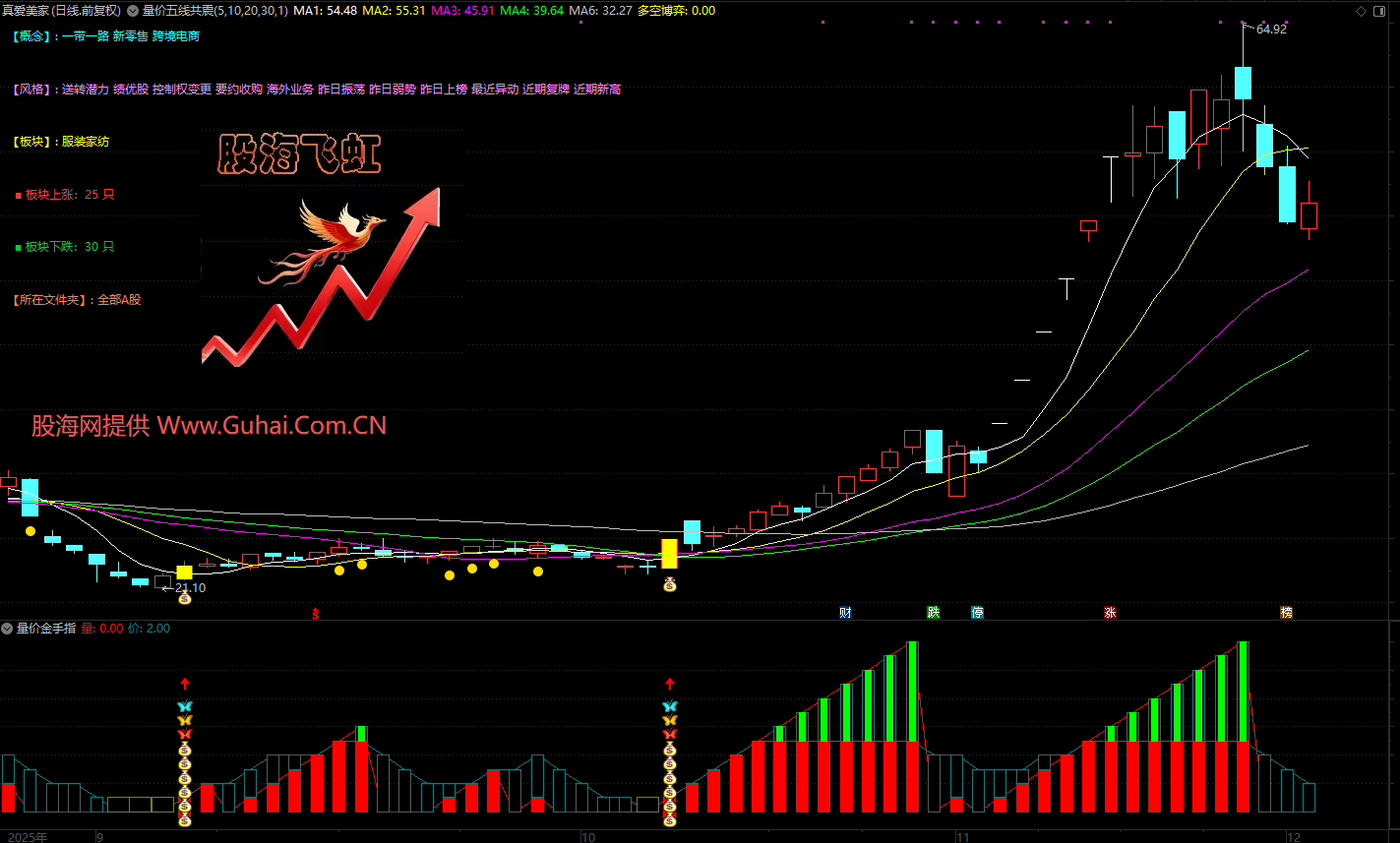Click the Www.Guhai.Com.CN watermark link
This screenshot has height=843, width=1400.
pyautogui.click(x=272, y=426)
